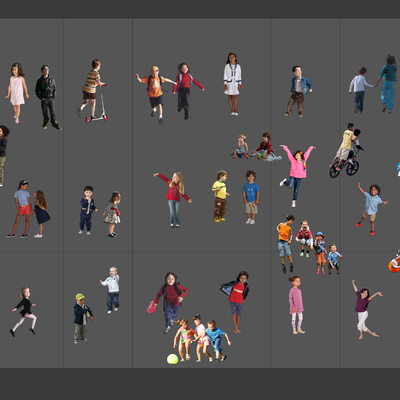Viewport: 400px width, 400px height.
Task: Pick the toddler in yellow shirt and brown pants
Action: 220,196
